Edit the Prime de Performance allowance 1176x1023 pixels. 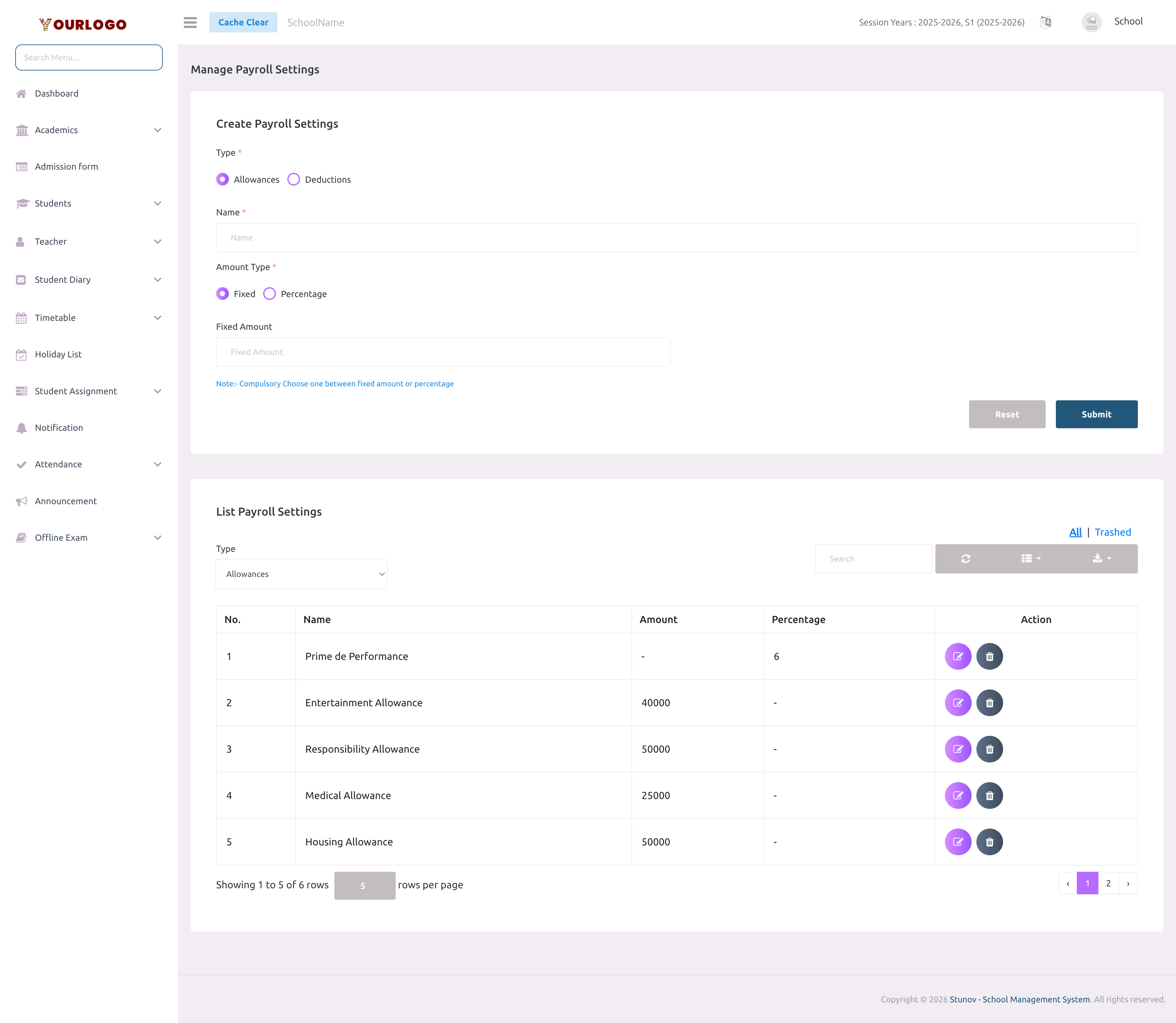[958, 656]
